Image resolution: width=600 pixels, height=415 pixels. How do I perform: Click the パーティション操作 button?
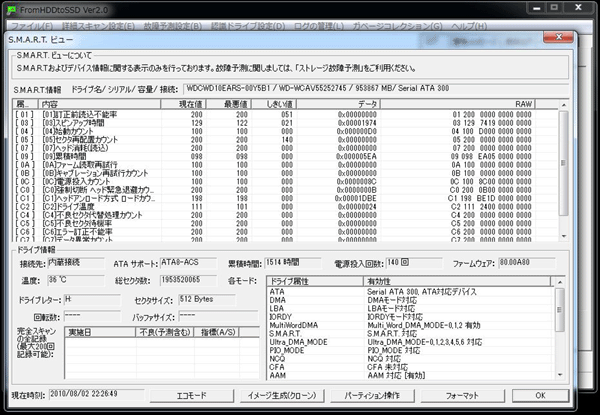point(372,395)
